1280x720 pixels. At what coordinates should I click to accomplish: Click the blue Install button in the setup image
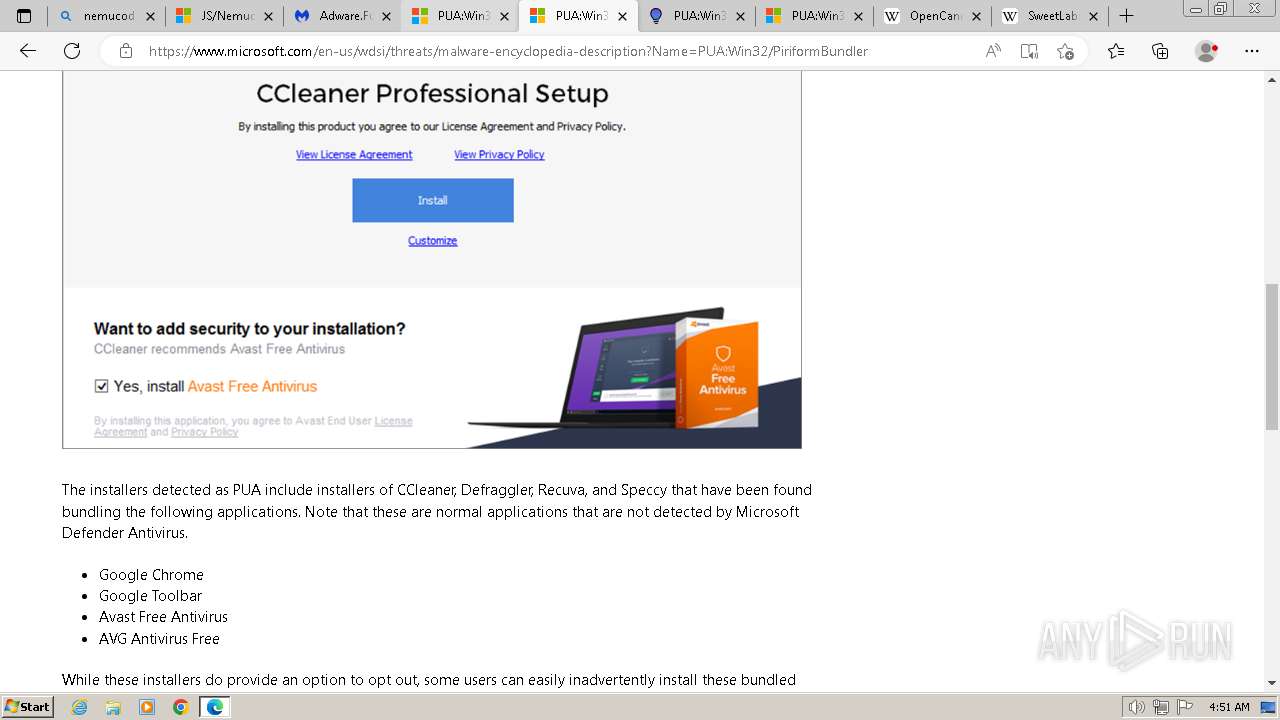[x=432, y=200]
